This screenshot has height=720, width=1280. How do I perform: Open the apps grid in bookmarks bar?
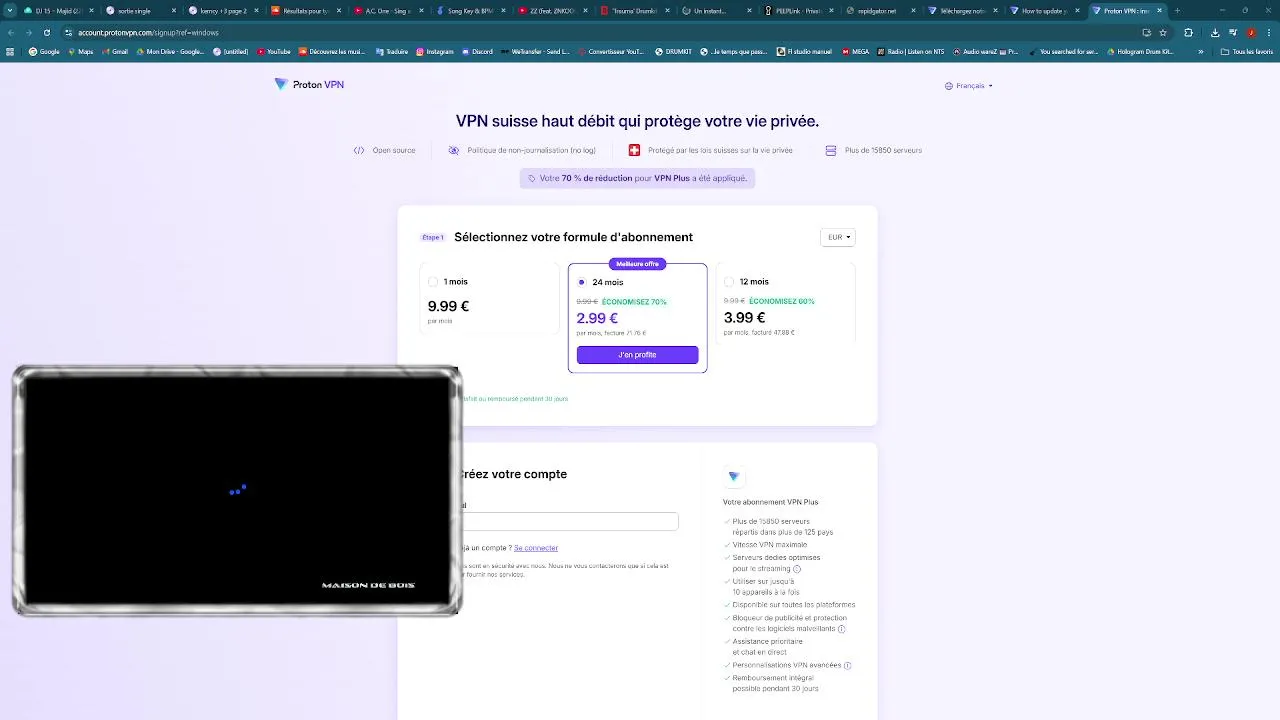[x=10, y=51]
